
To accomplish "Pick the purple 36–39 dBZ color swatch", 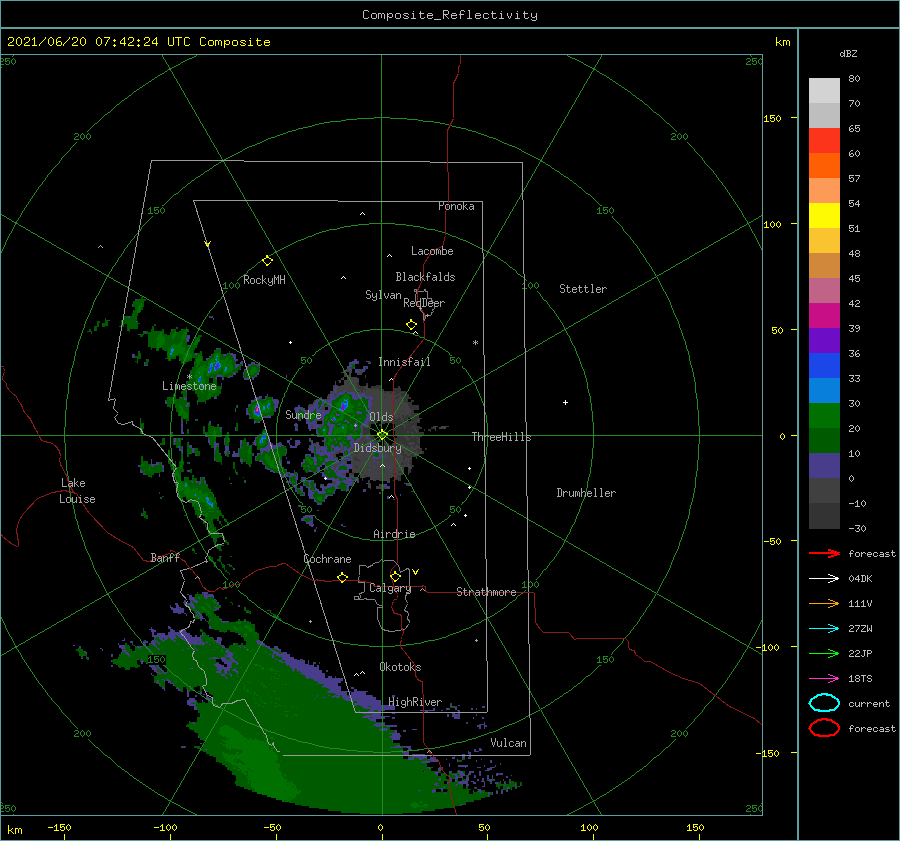I will [x=824, y=341].
